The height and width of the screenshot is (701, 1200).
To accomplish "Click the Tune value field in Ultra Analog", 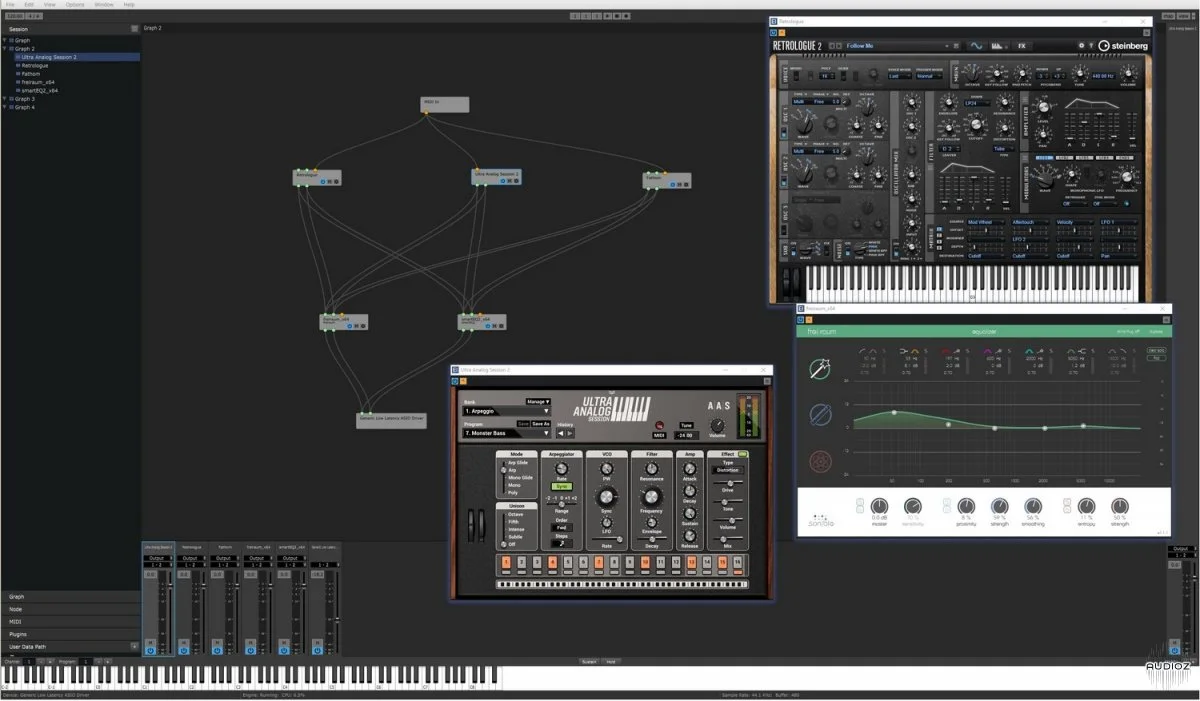I will [x=686, y=436].
